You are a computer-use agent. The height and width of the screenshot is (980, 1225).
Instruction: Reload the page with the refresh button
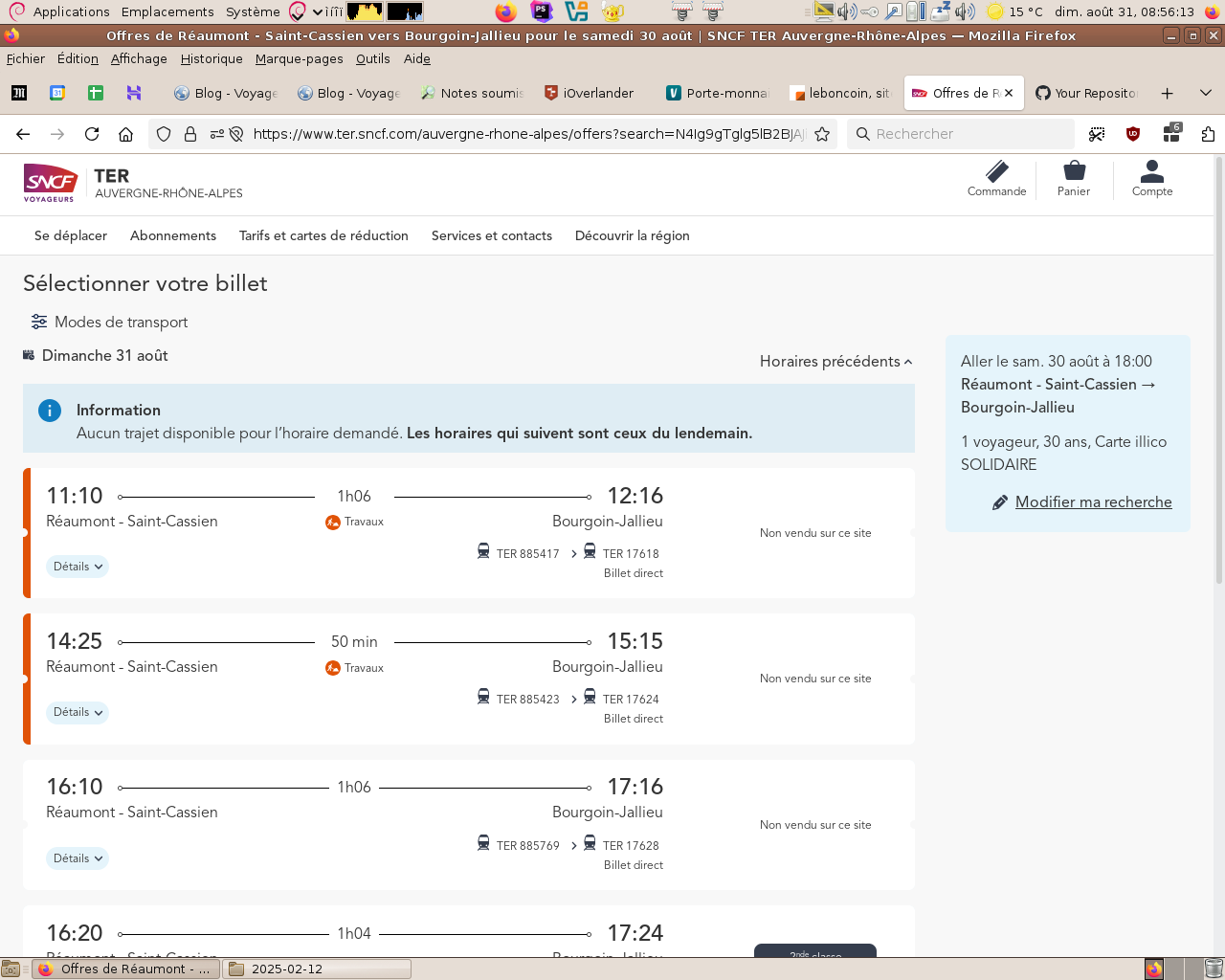92,134
